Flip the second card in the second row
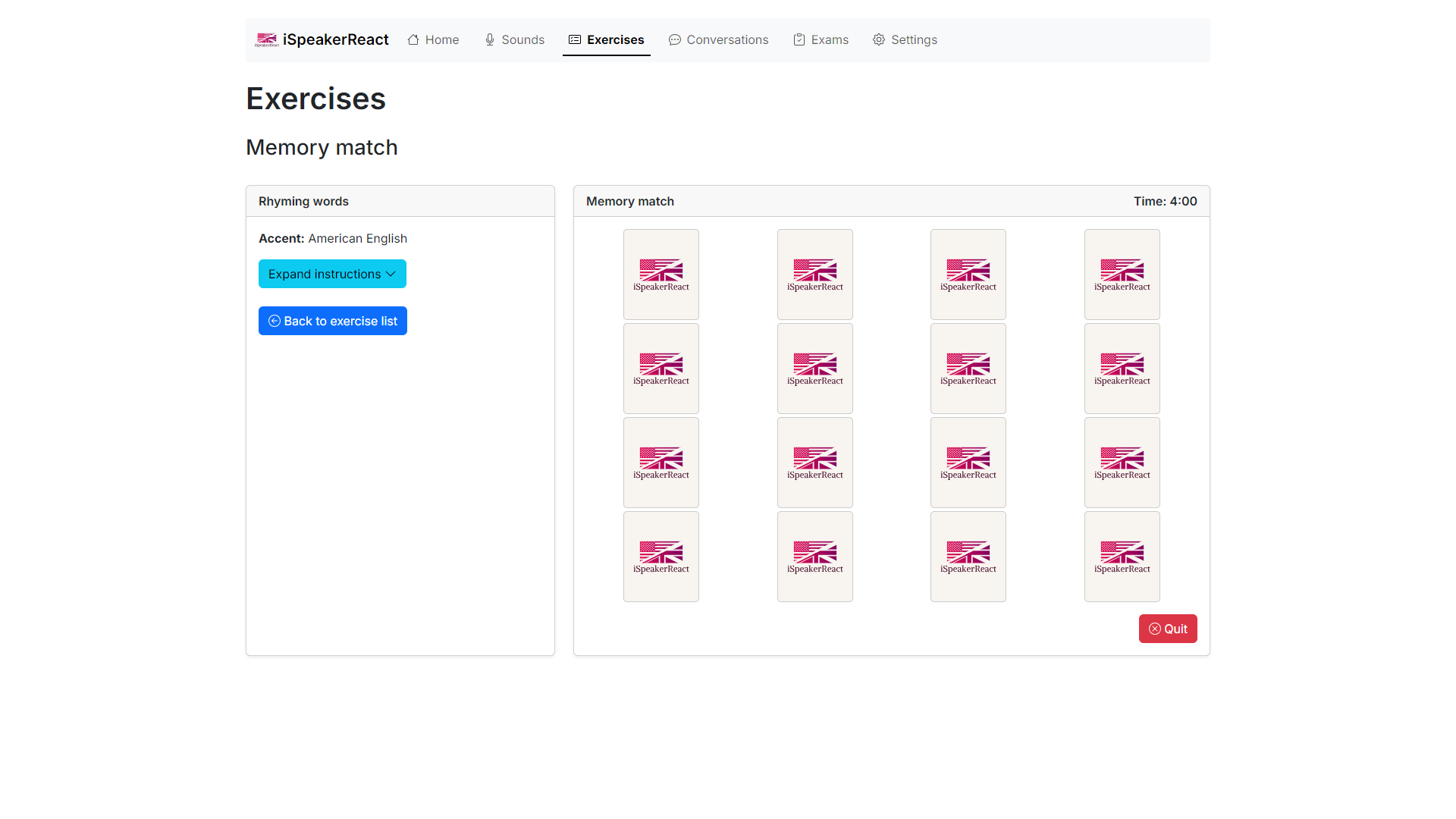Screen dimensions: 1456x819 click(815, 369)
